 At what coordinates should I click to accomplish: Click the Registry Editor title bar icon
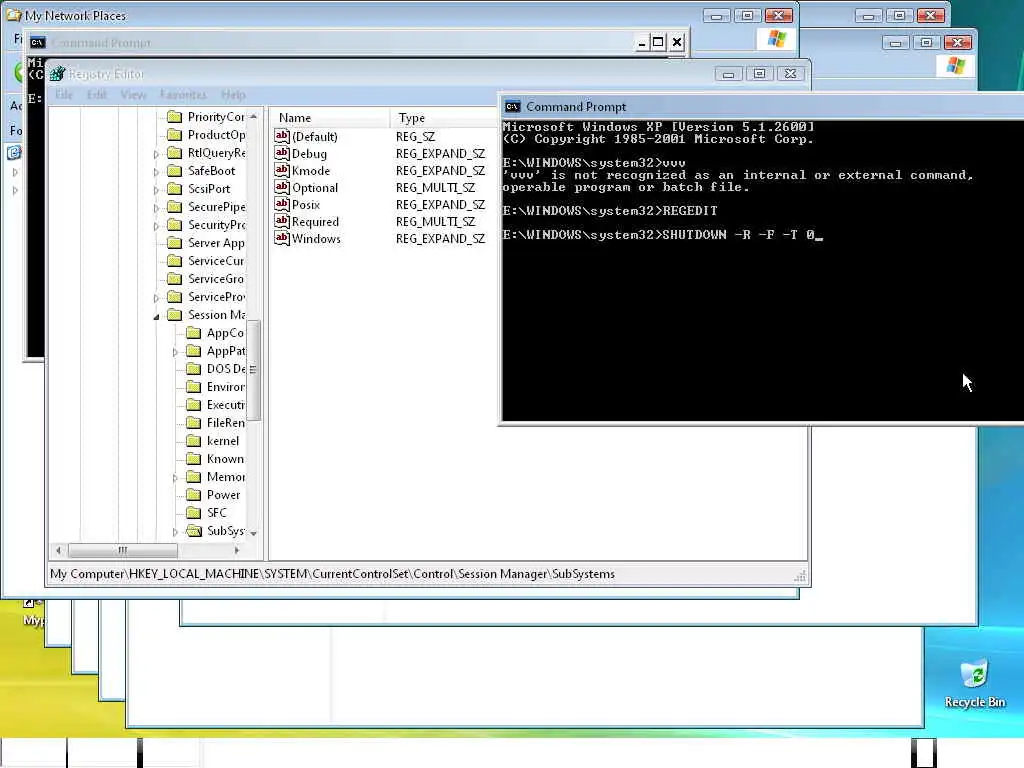click(x=57, y=74)
